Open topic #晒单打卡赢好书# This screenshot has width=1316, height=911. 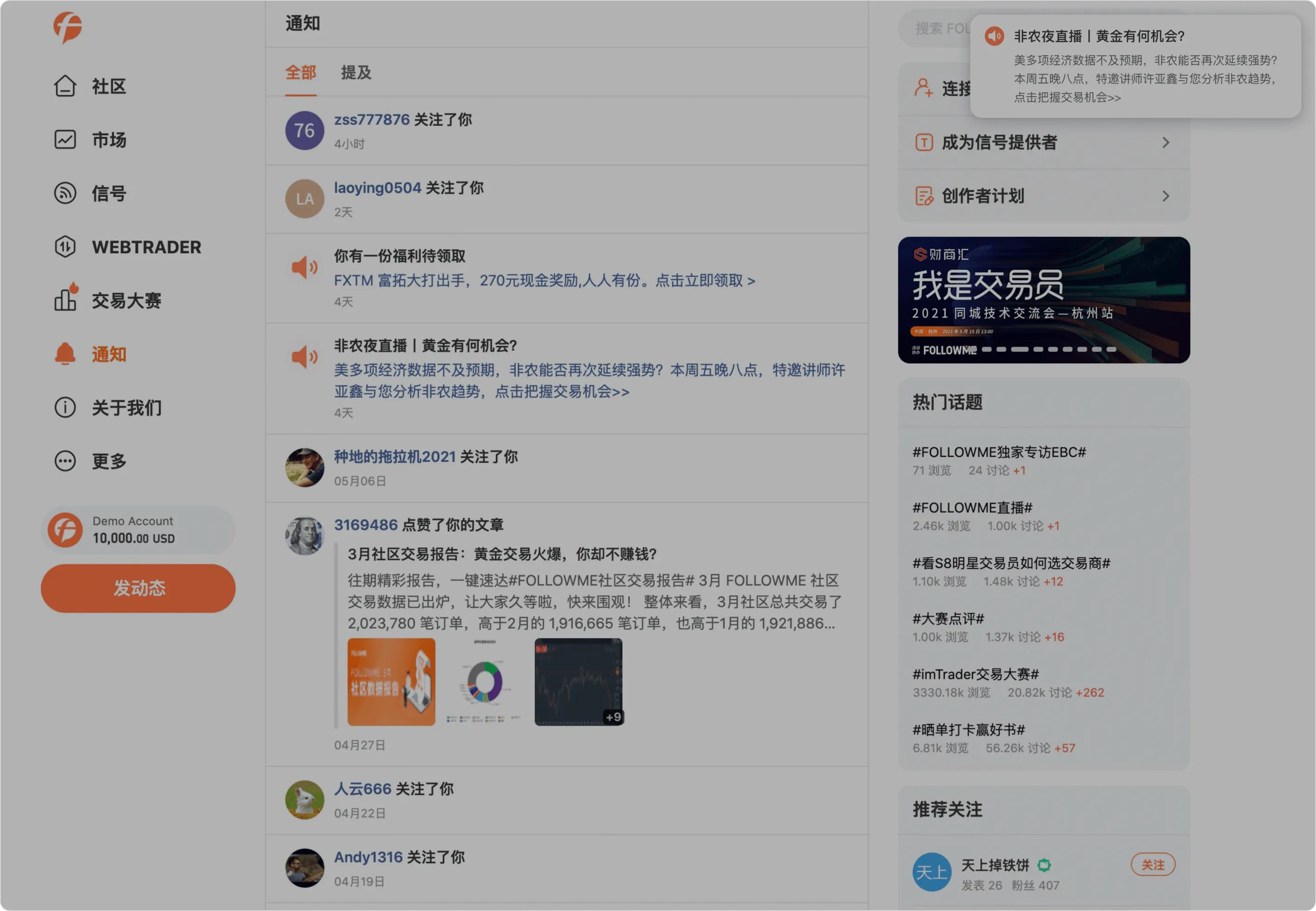[969, 730]
